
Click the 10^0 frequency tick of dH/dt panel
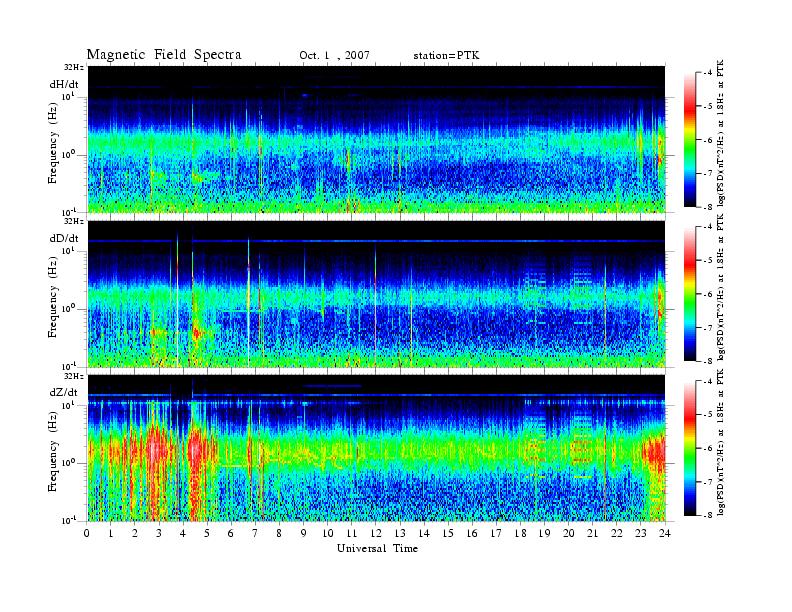tap(69, 154)
